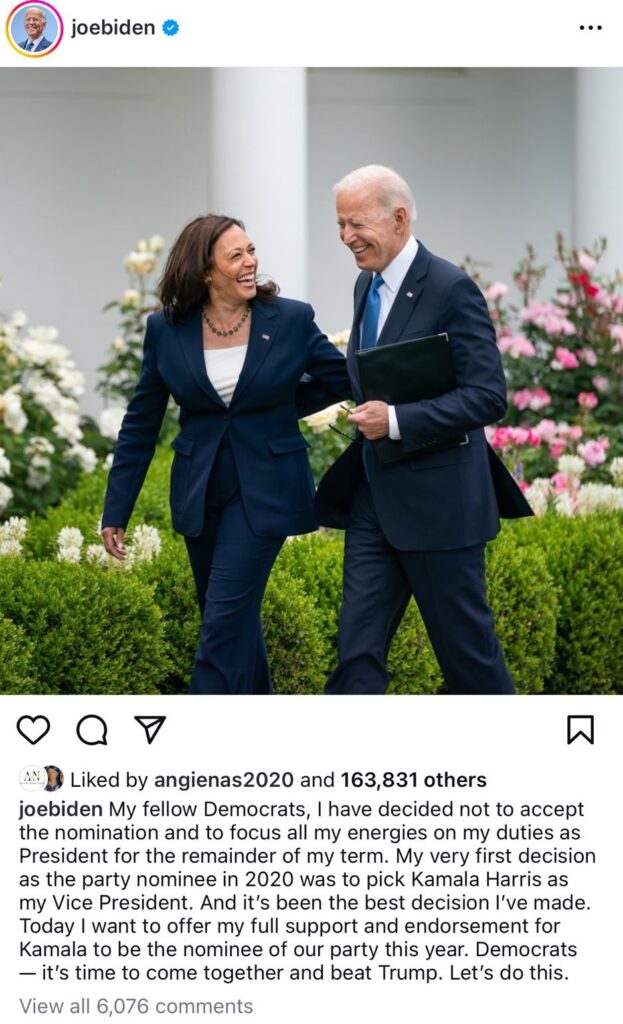Tap the white column in the photo background
The height and width of the screenshot is (1024, 623).
[260, 176]
